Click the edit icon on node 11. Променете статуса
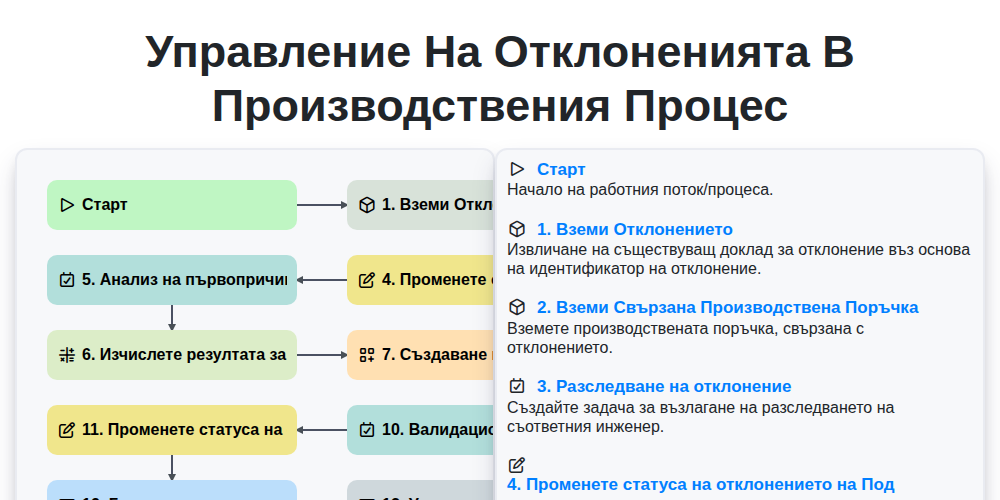This screenshot has width=1000, height=500. coord(67,430)
